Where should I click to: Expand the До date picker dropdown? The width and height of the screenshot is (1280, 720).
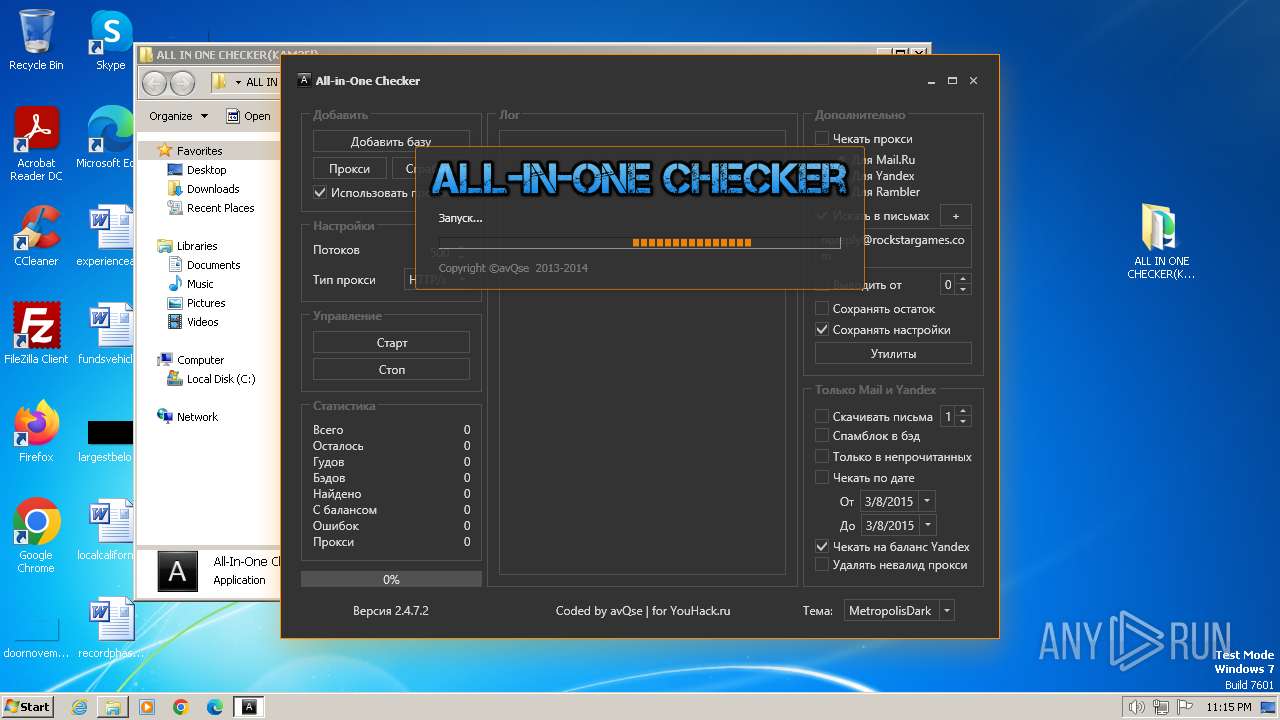(927, 525)
